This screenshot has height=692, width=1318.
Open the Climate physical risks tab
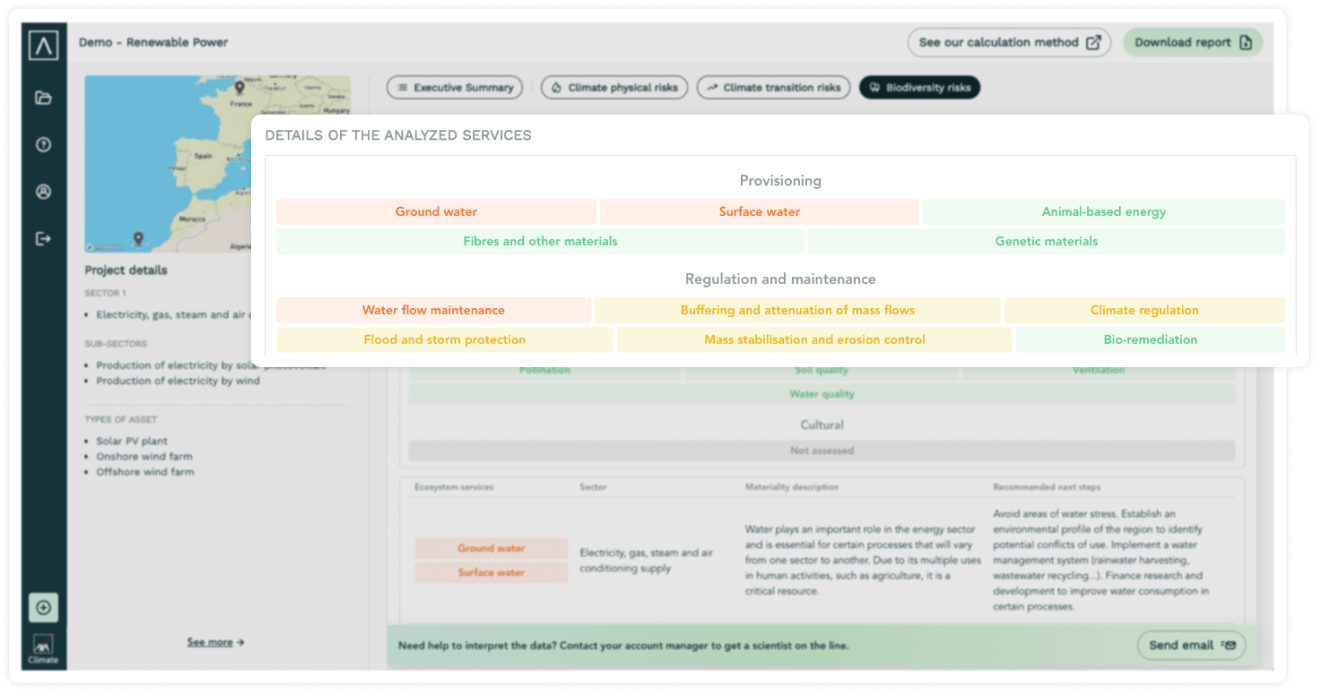614,88
